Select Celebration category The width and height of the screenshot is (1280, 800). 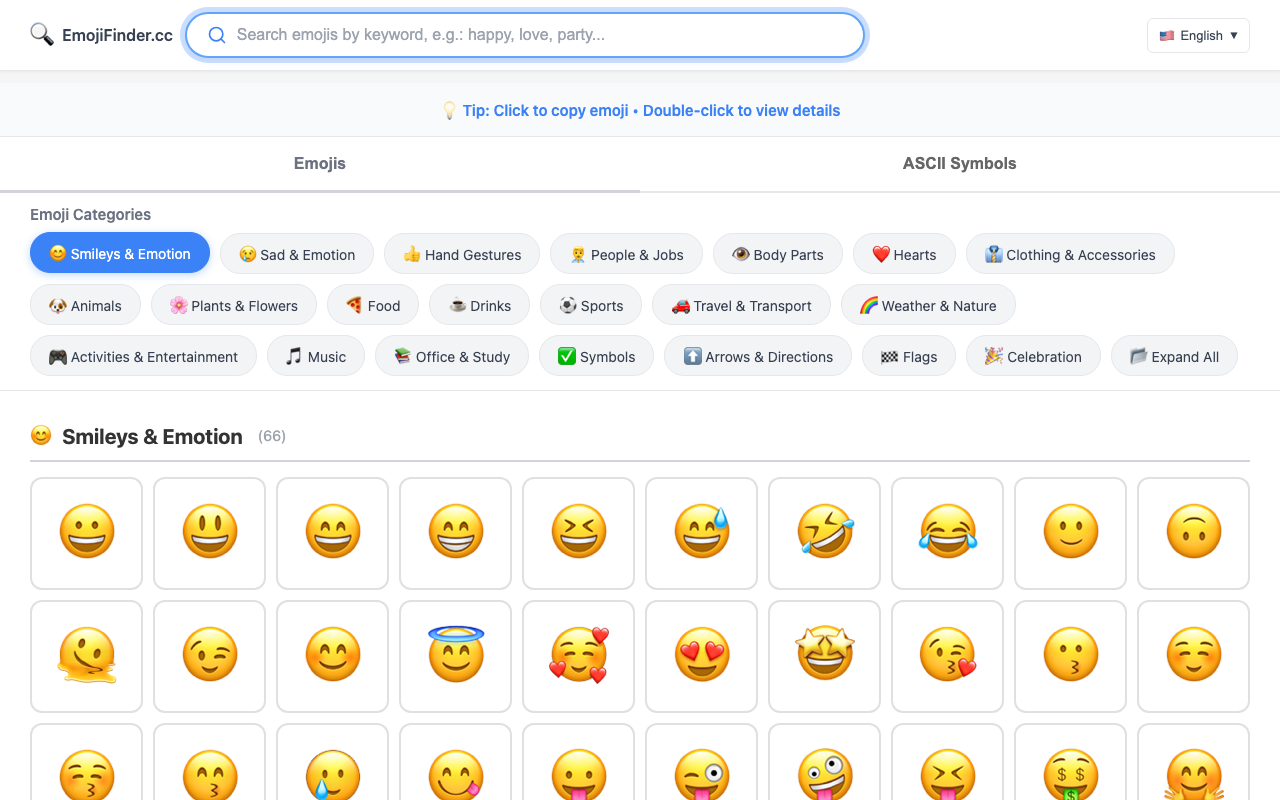(x=1033, y=356)
